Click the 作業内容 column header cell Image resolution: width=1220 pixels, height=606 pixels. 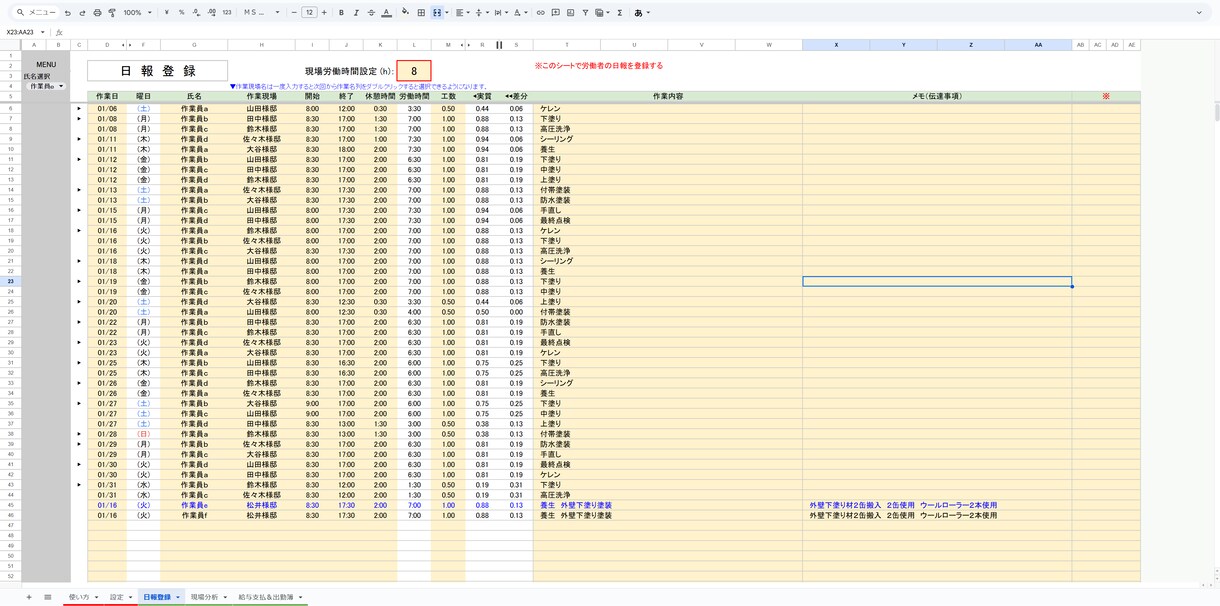(667, 96)
